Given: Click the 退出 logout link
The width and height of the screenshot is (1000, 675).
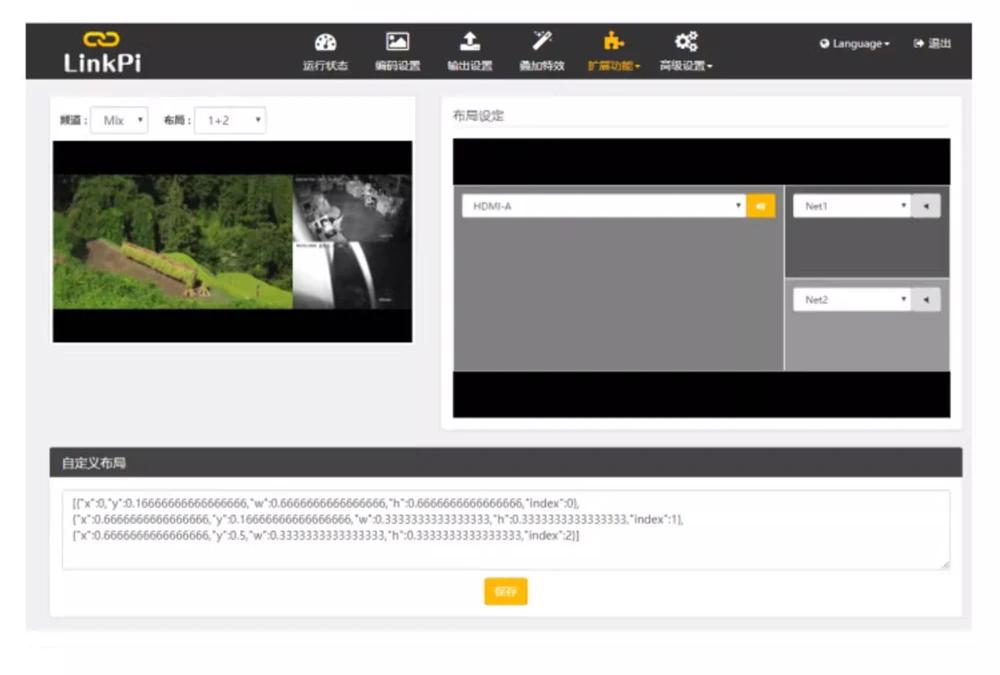Looking at the screenshot, I should pos(932,44).
